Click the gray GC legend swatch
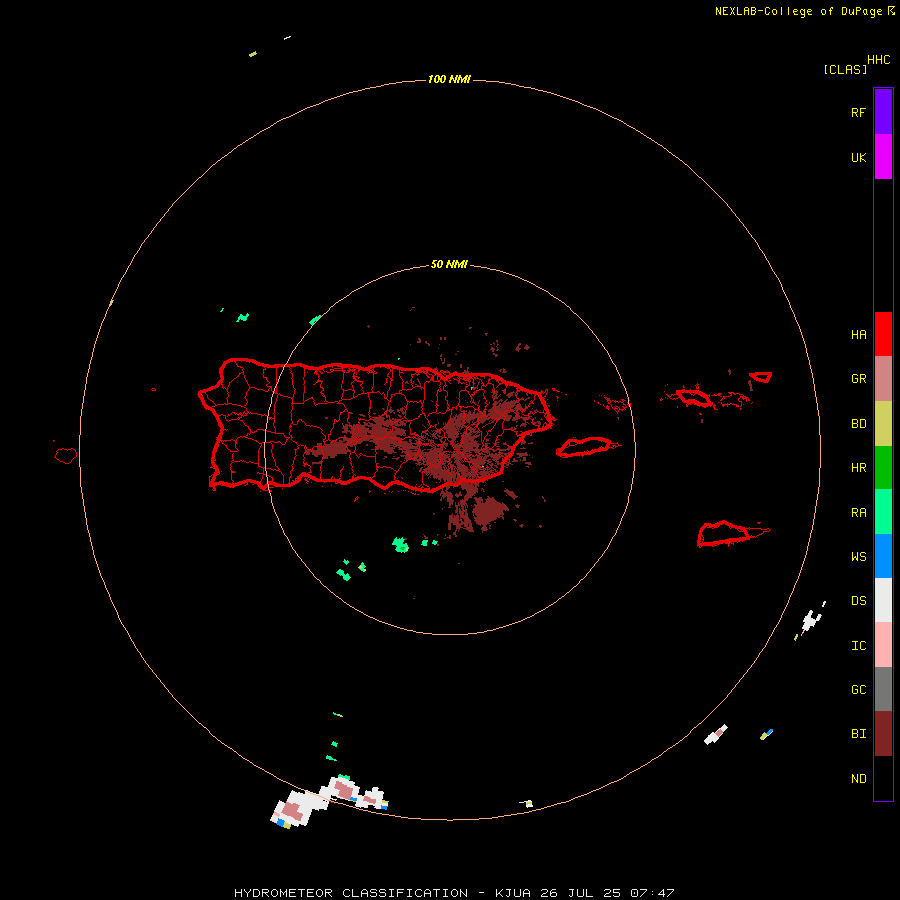 click(x=883, y=689)
